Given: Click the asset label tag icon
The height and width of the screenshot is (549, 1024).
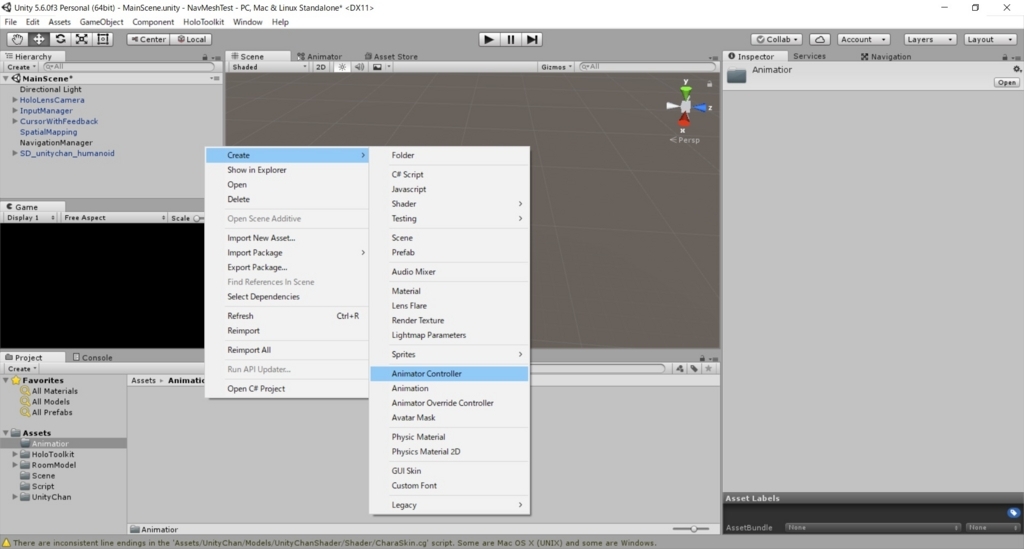Looking at the screenshot, I should tap(1013, 512).
